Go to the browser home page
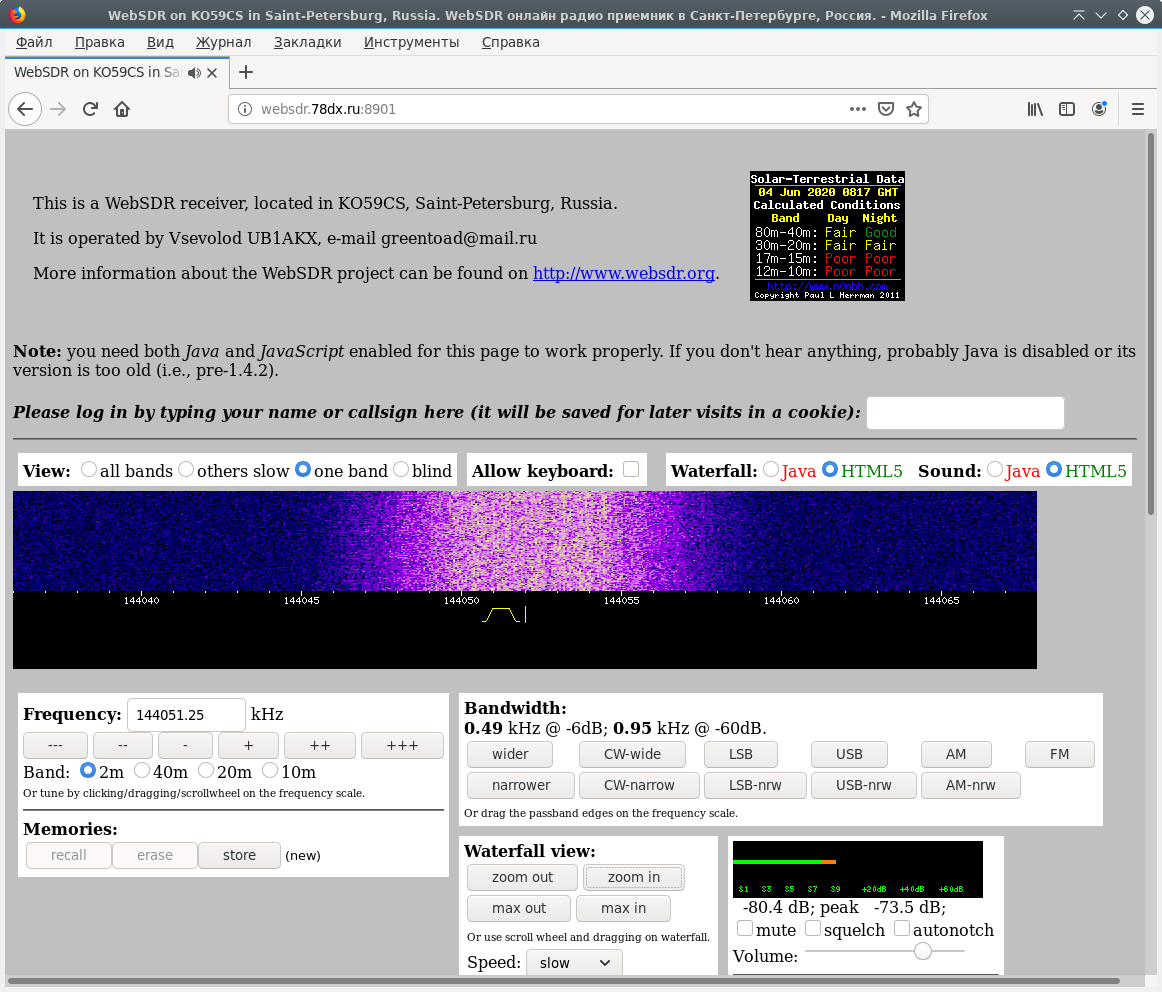The image size is (1162, 992). 122,109
